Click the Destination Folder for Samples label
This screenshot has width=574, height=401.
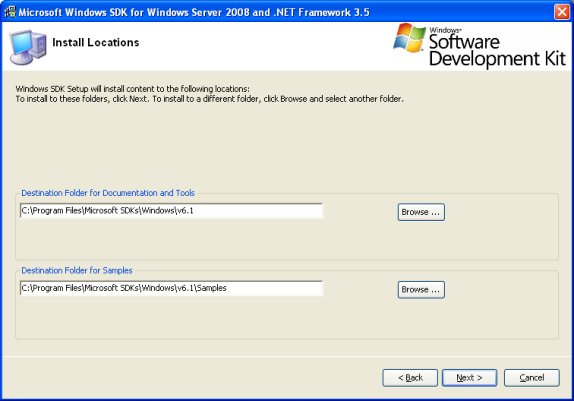click(x=77, y=270)
